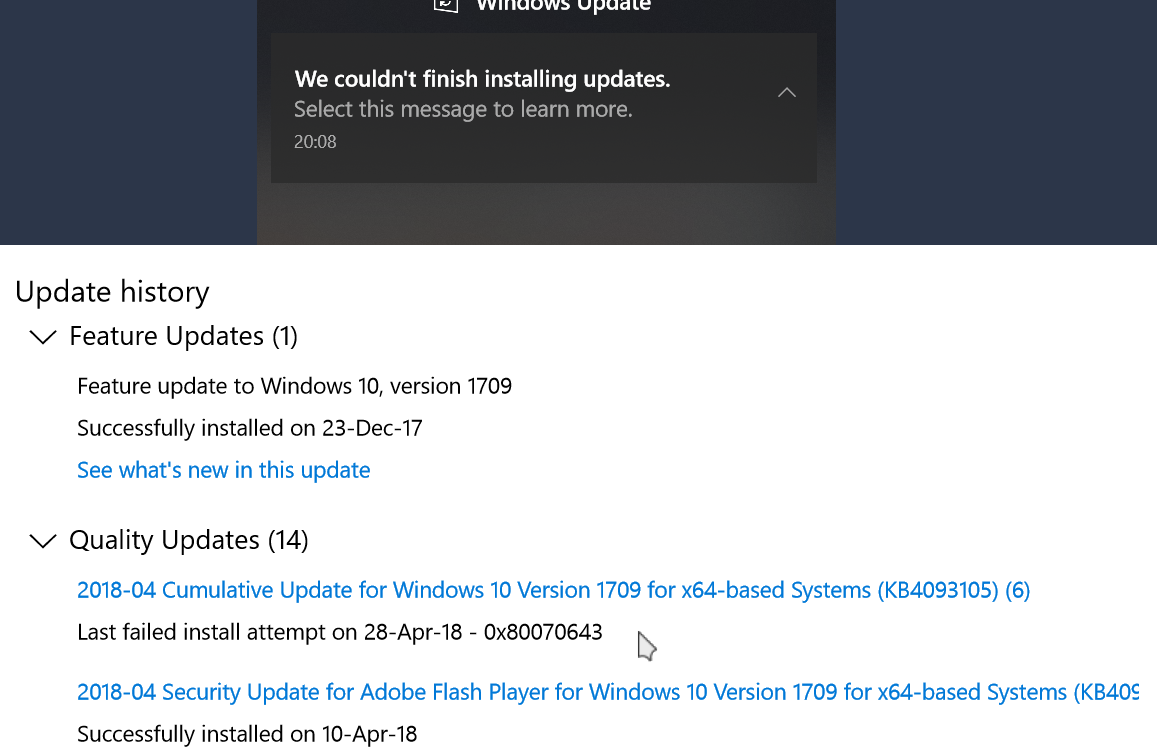Open the See what's new in this update link
Image resolution: width=1157 pixels, height=753 pixels.
[x=224, y=470]
